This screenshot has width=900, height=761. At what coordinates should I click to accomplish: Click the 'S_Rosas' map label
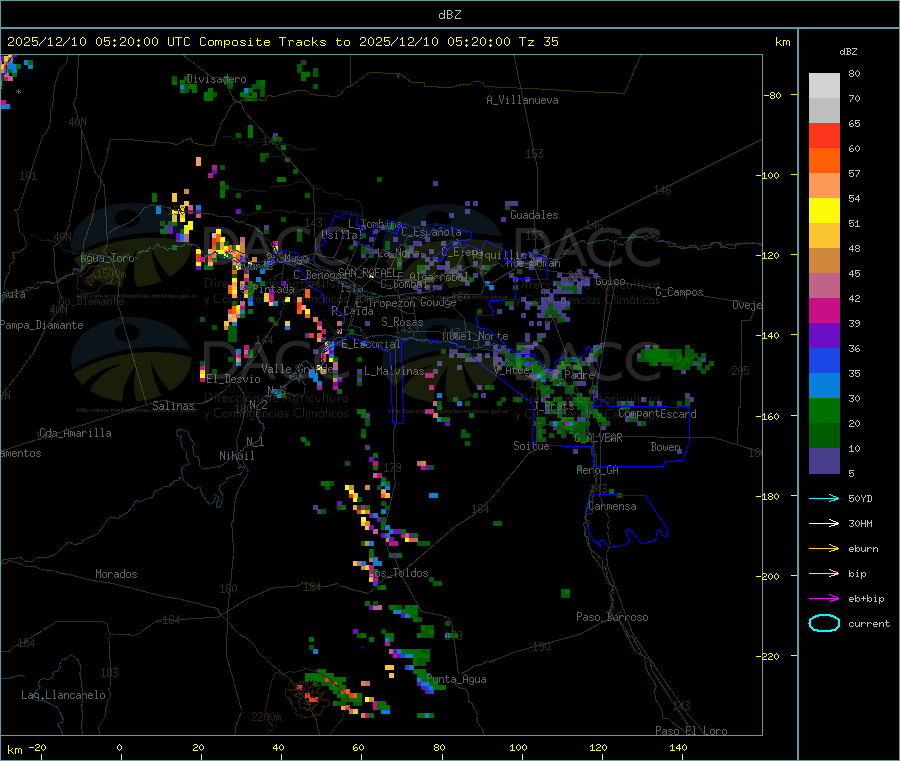pos(402,322)
